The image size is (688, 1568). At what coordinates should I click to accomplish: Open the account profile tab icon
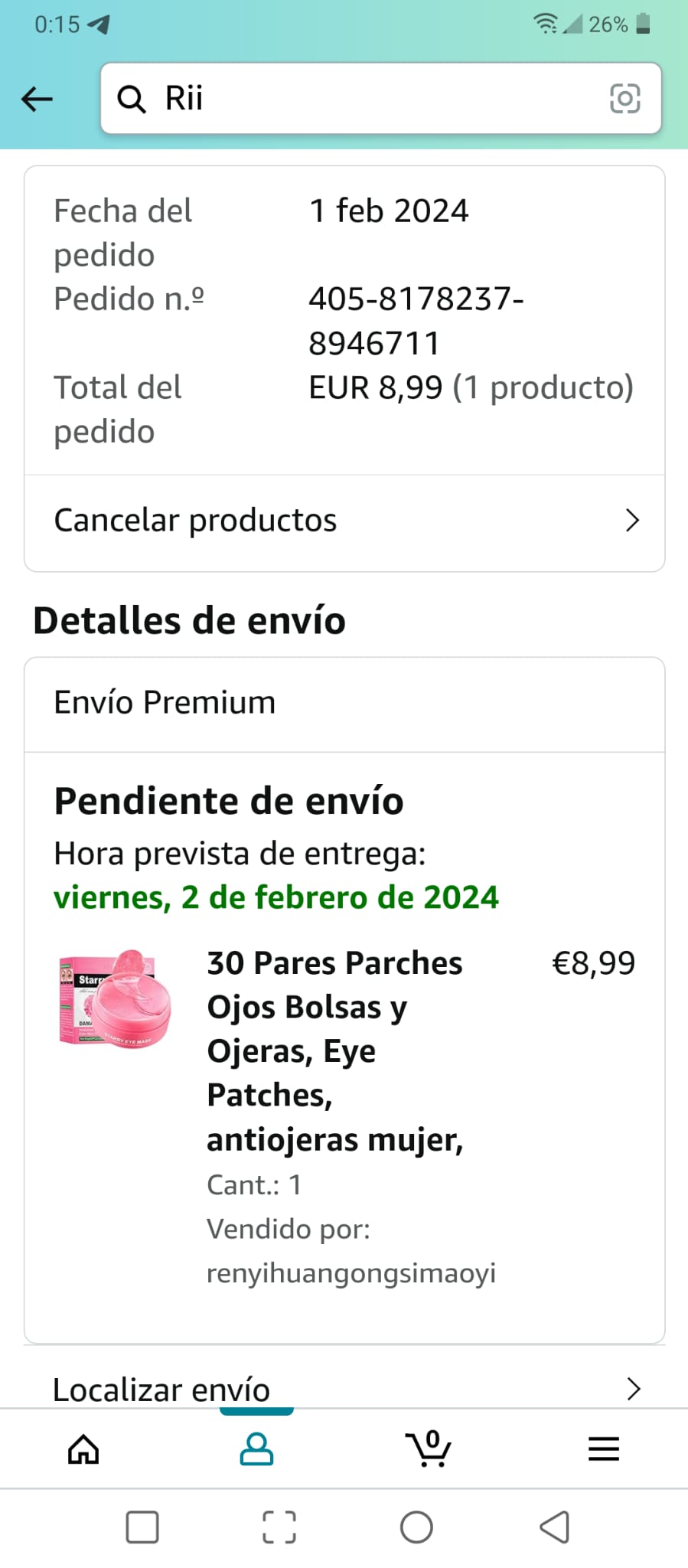tap(256, 1449)
